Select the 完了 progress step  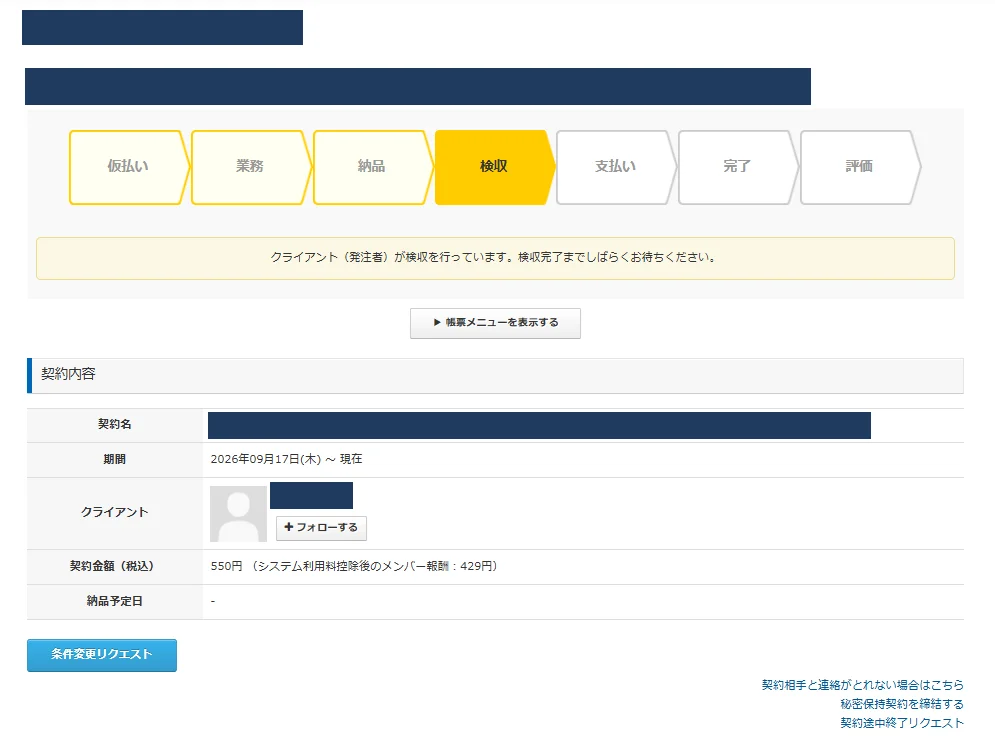click(737, 167)
